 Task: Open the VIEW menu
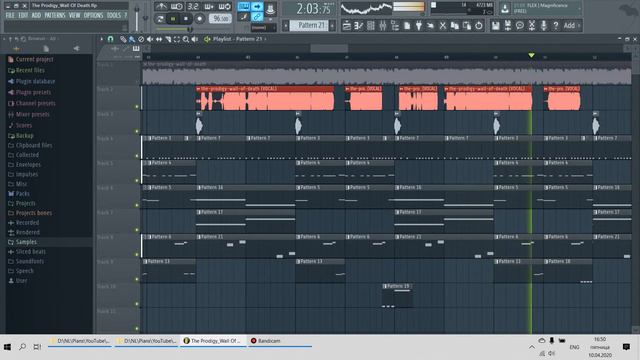point(74,16)
